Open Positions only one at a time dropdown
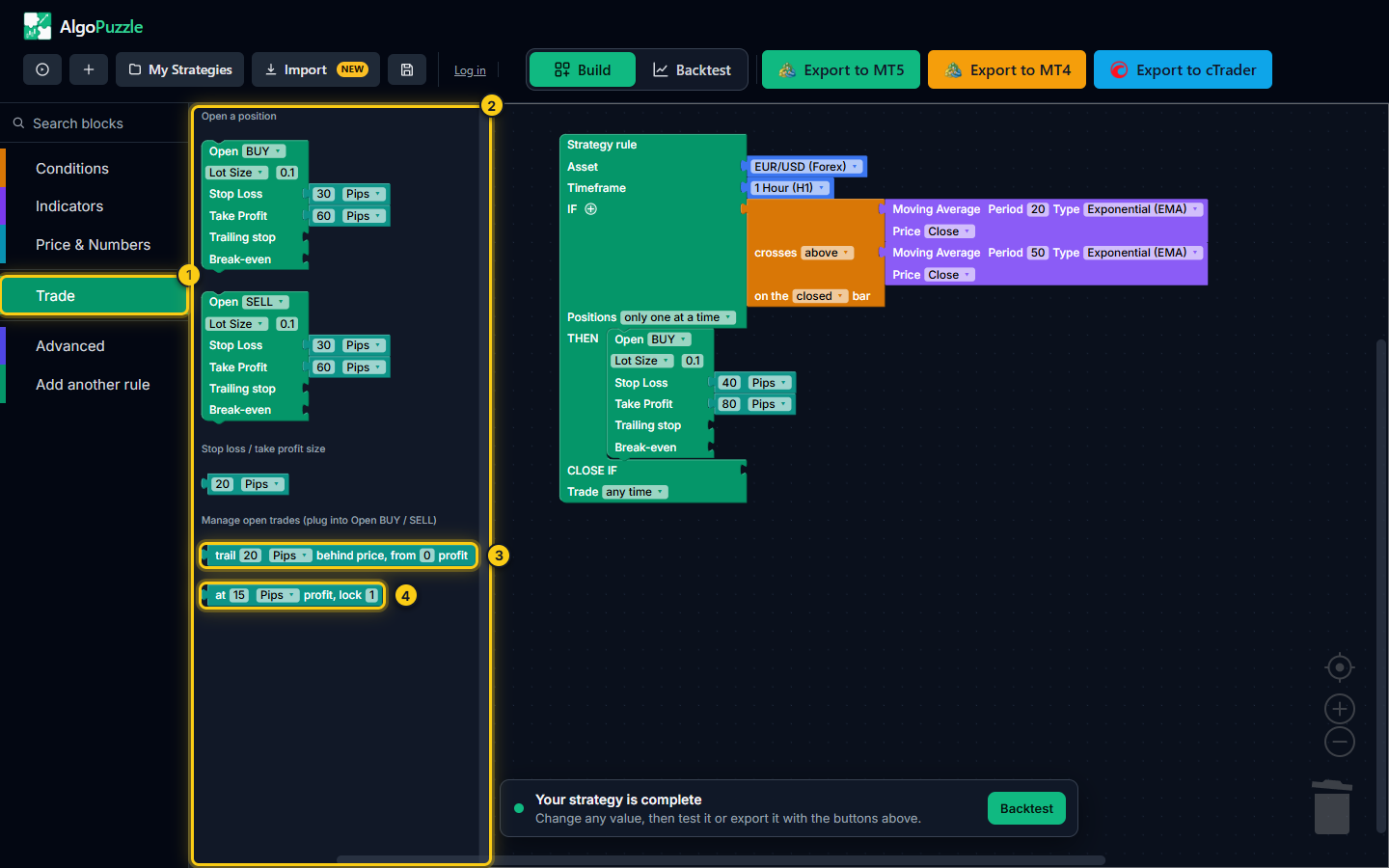1389x868 pixels. [678, 317]
